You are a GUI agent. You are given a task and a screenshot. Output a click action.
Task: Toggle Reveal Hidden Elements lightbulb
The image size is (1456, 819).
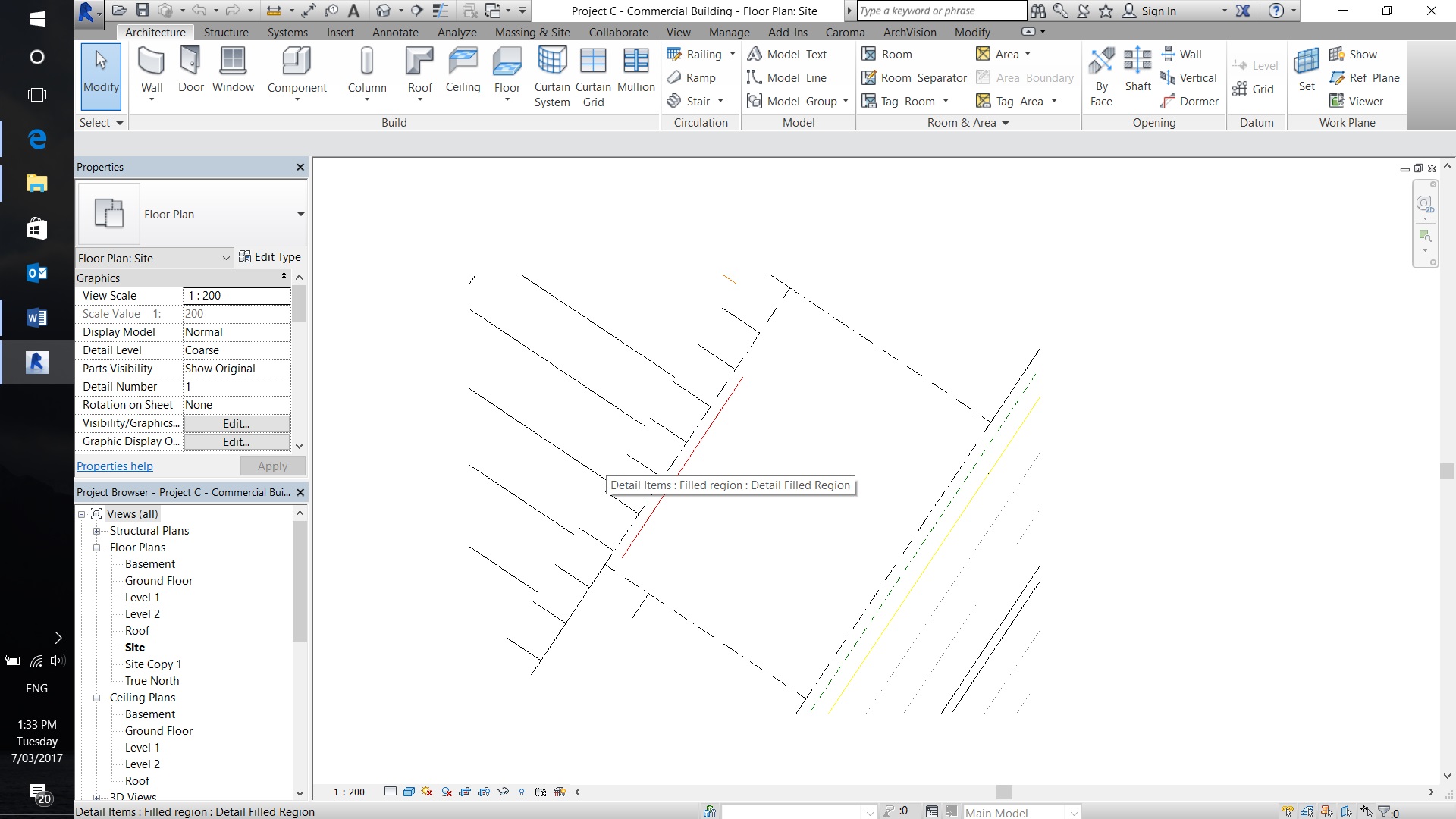point(521,792)
